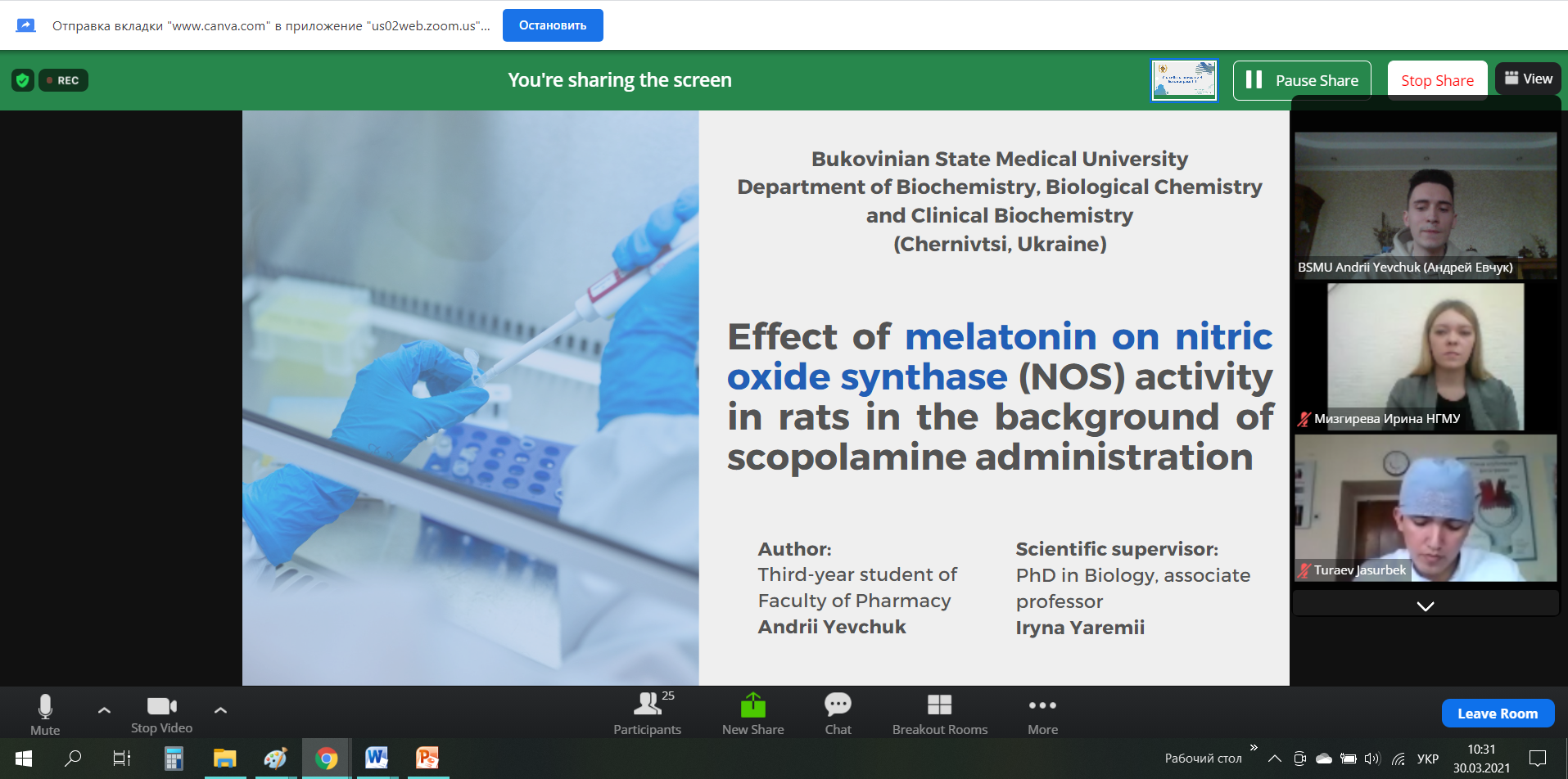Stop sharing the screen
The height and width of the screenshot is (779, 1568).
coord(1437,80)
